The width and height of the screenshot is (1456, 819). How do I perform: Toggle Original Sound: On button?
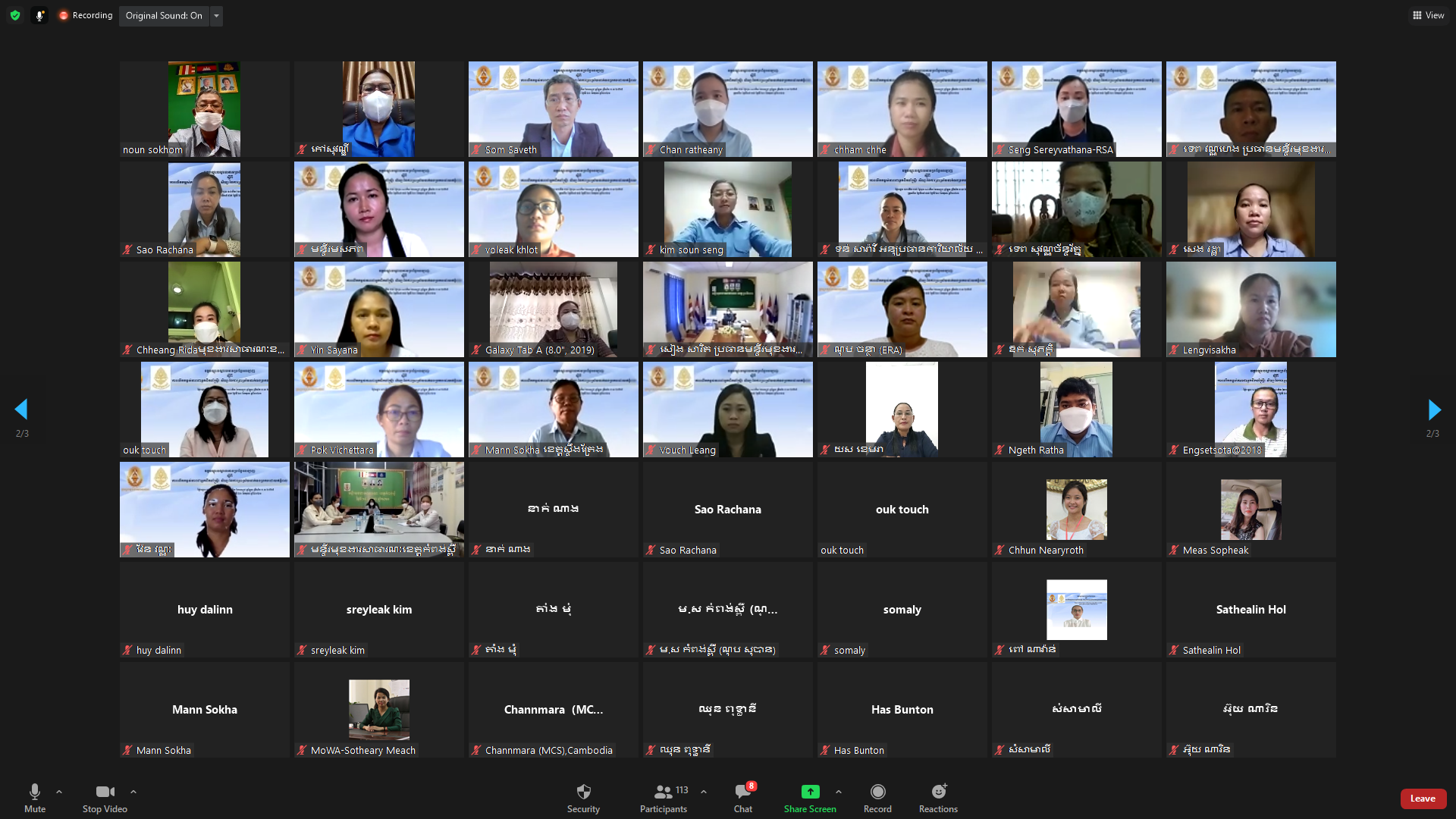(164, 15)
